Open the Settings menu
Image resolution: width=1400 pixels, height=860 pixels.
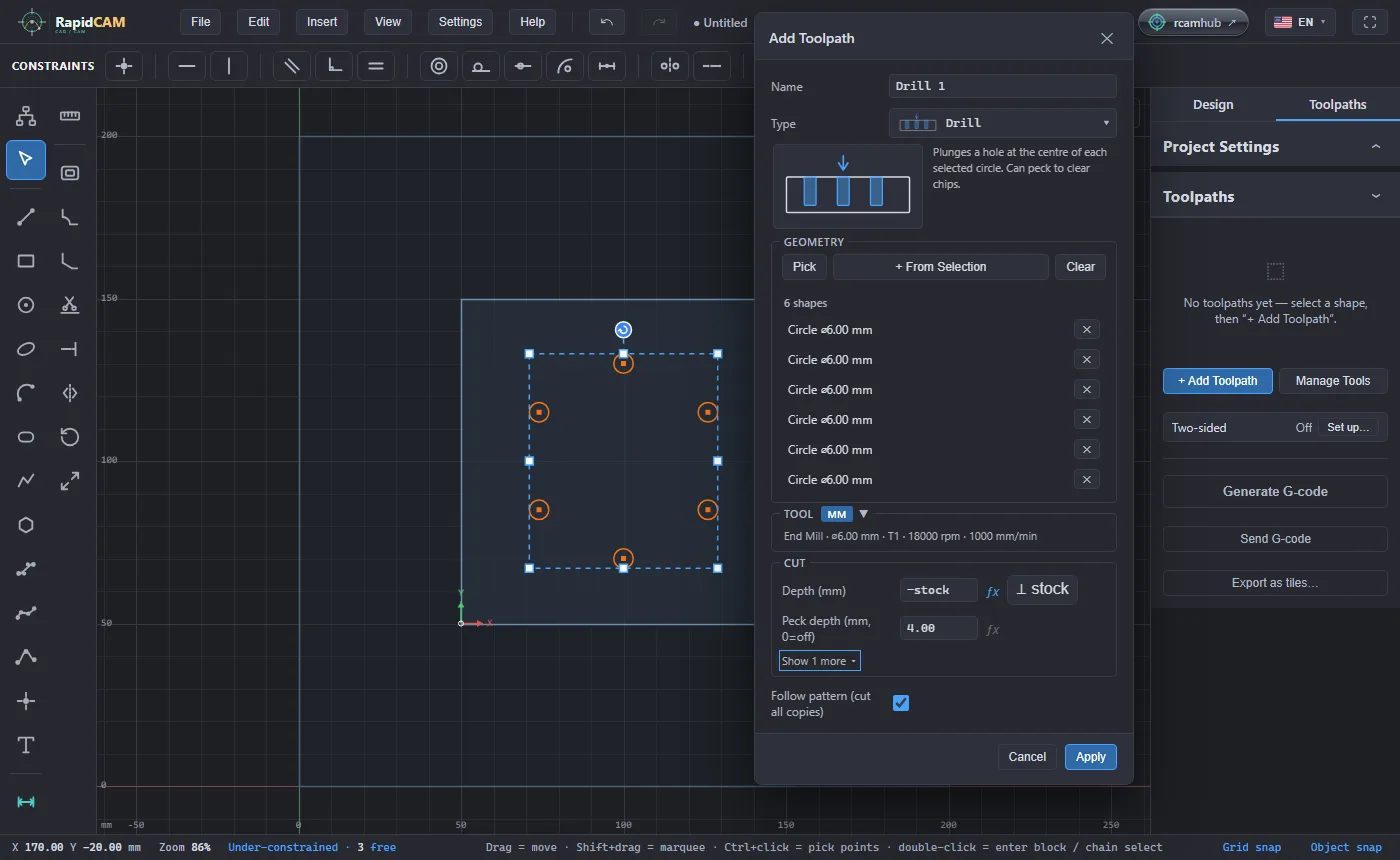tap(460, 22)
